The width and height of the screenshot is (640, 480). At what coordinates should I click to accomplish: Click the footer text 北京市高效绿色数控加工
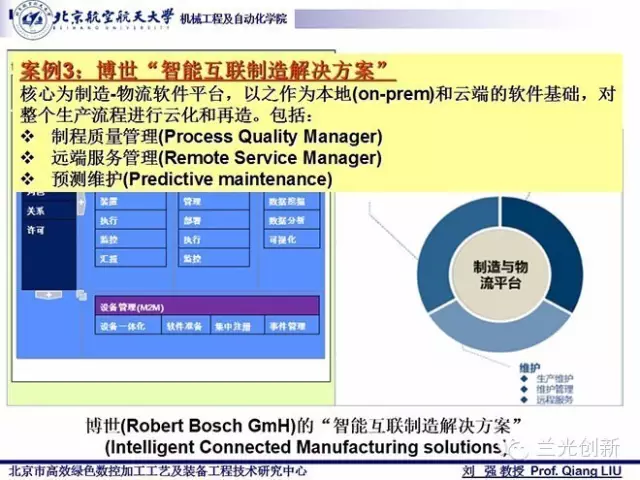158,471
